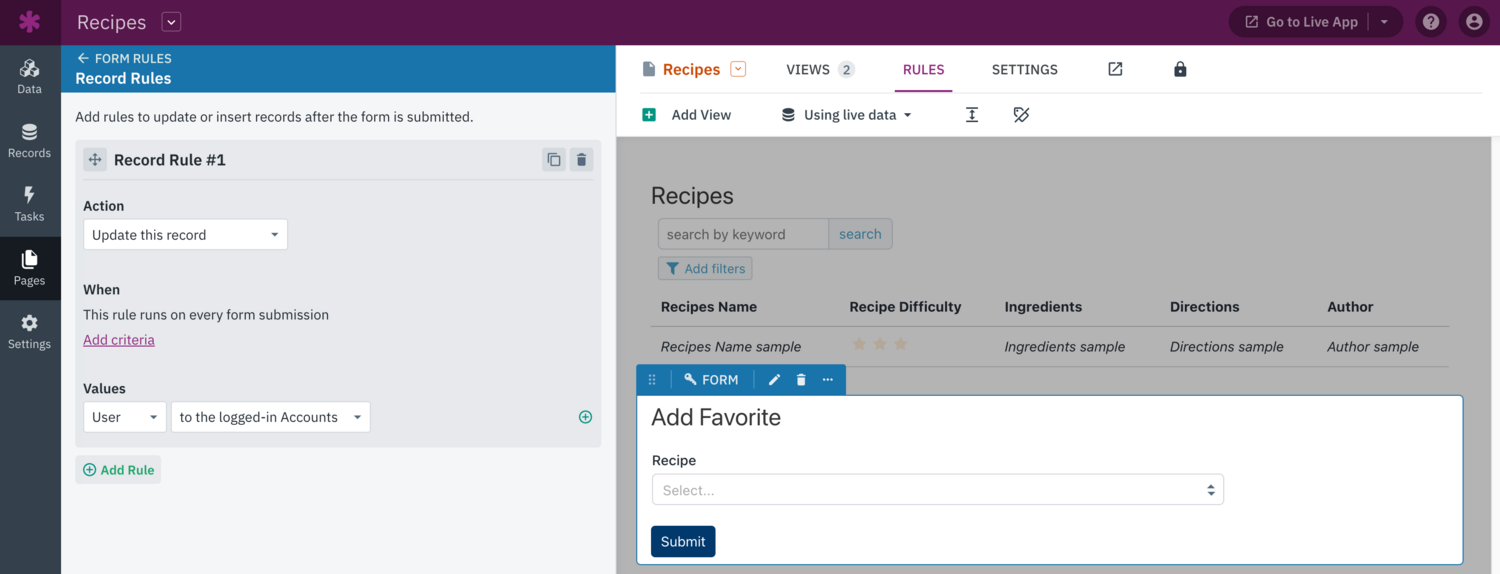Expand the 'to the logged-in Accounts' dropdown

270,417
